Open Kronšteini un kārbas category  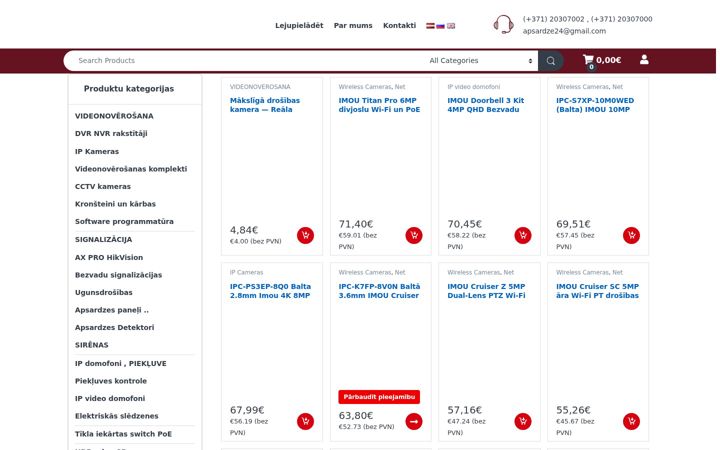click(x=115, y=204)
